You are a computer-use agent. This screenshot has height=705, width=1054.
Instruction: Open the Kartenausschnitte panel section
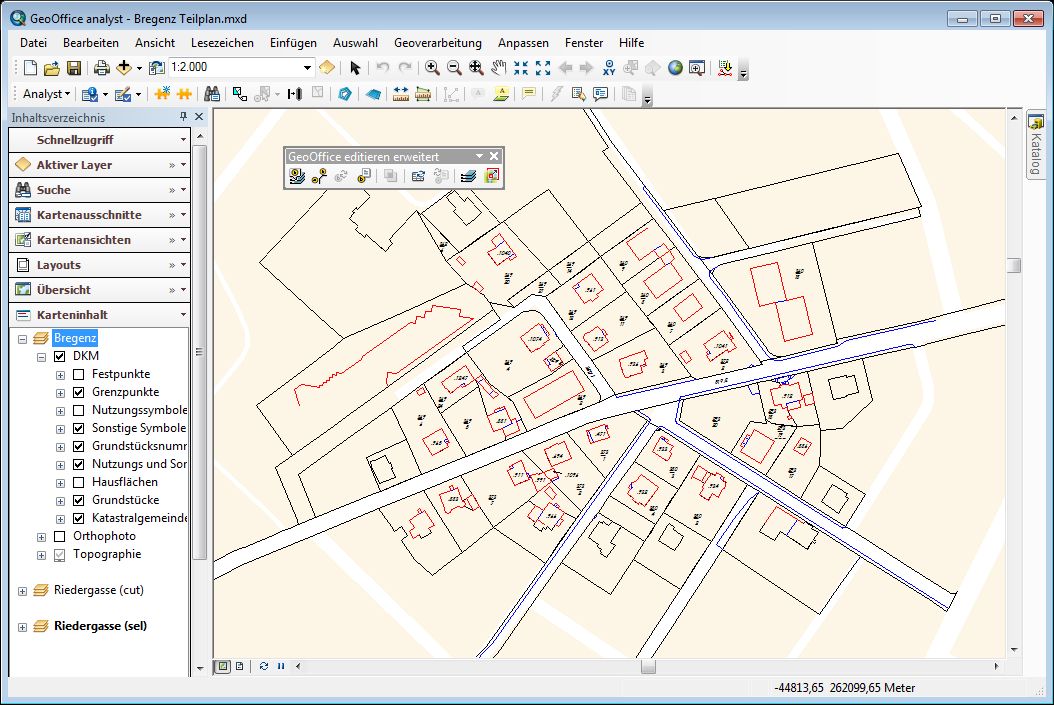click(89, 215)
